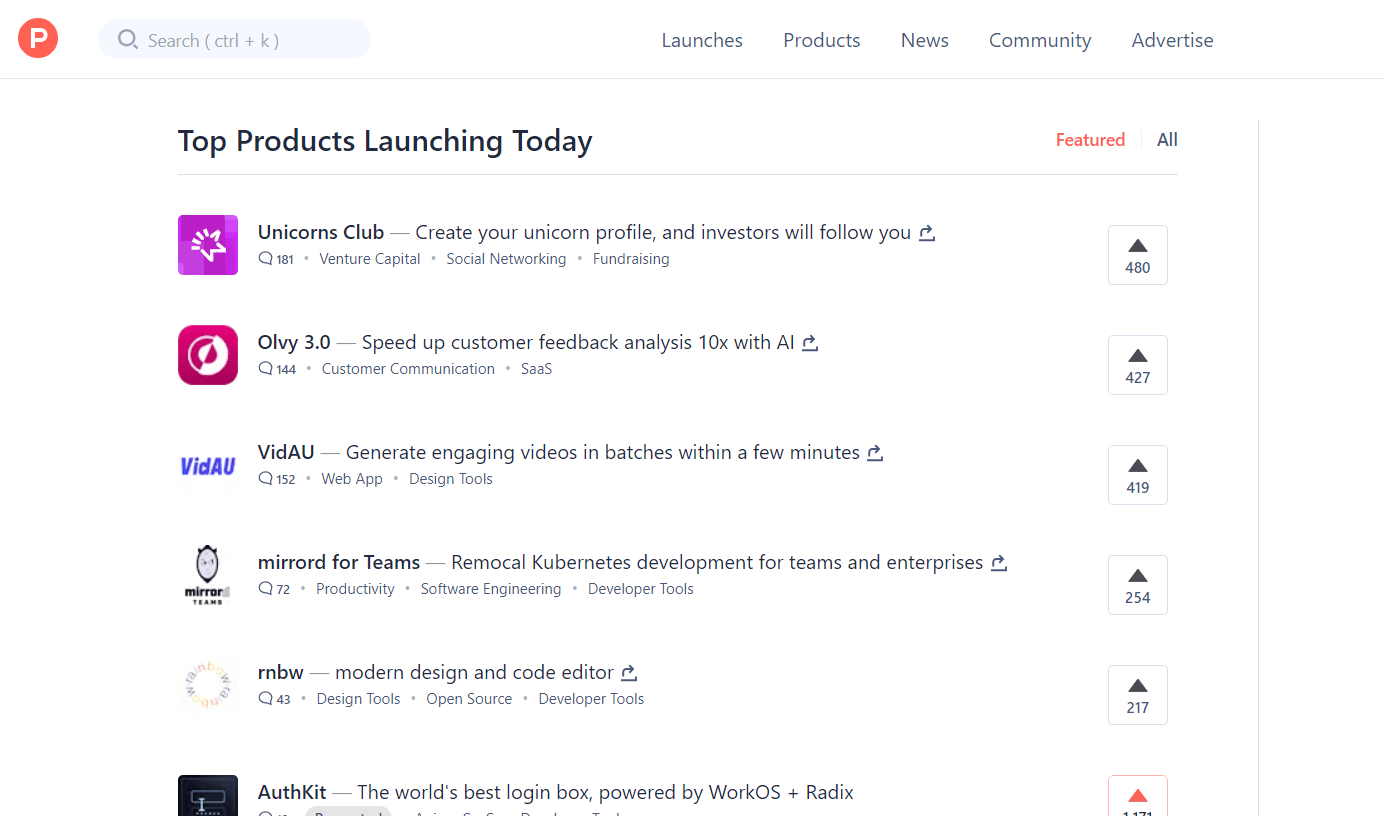Select the Web App topic tag
The width and height of the screenshot is (1385, 816).
coord(352,479)
